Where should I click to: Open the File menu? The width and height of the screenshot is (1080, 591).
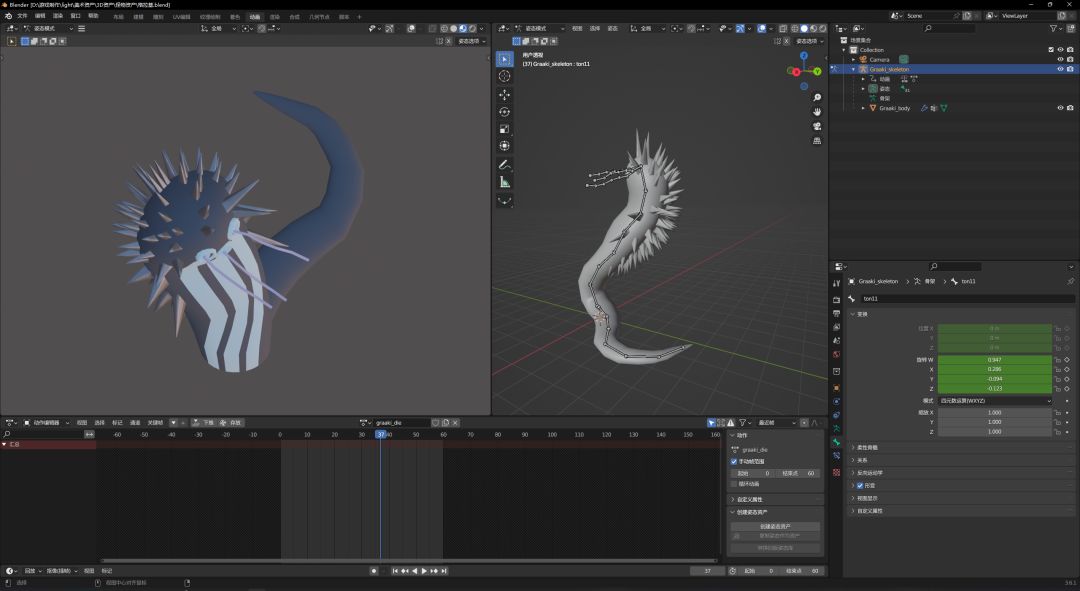pos(22,16)
